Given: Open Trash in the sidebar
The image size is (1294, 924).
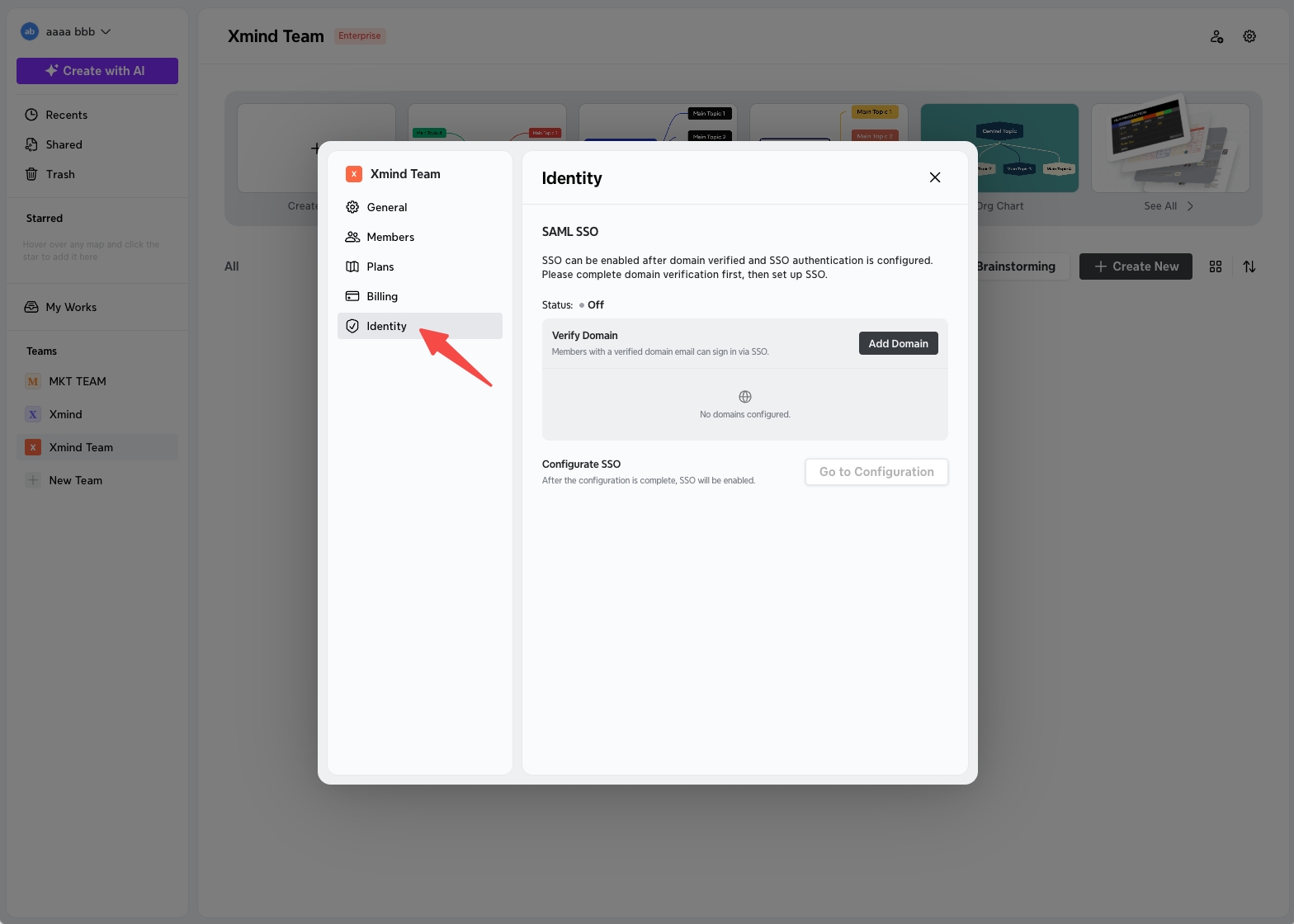Looking at the screenshot, I should pos(97,174).
